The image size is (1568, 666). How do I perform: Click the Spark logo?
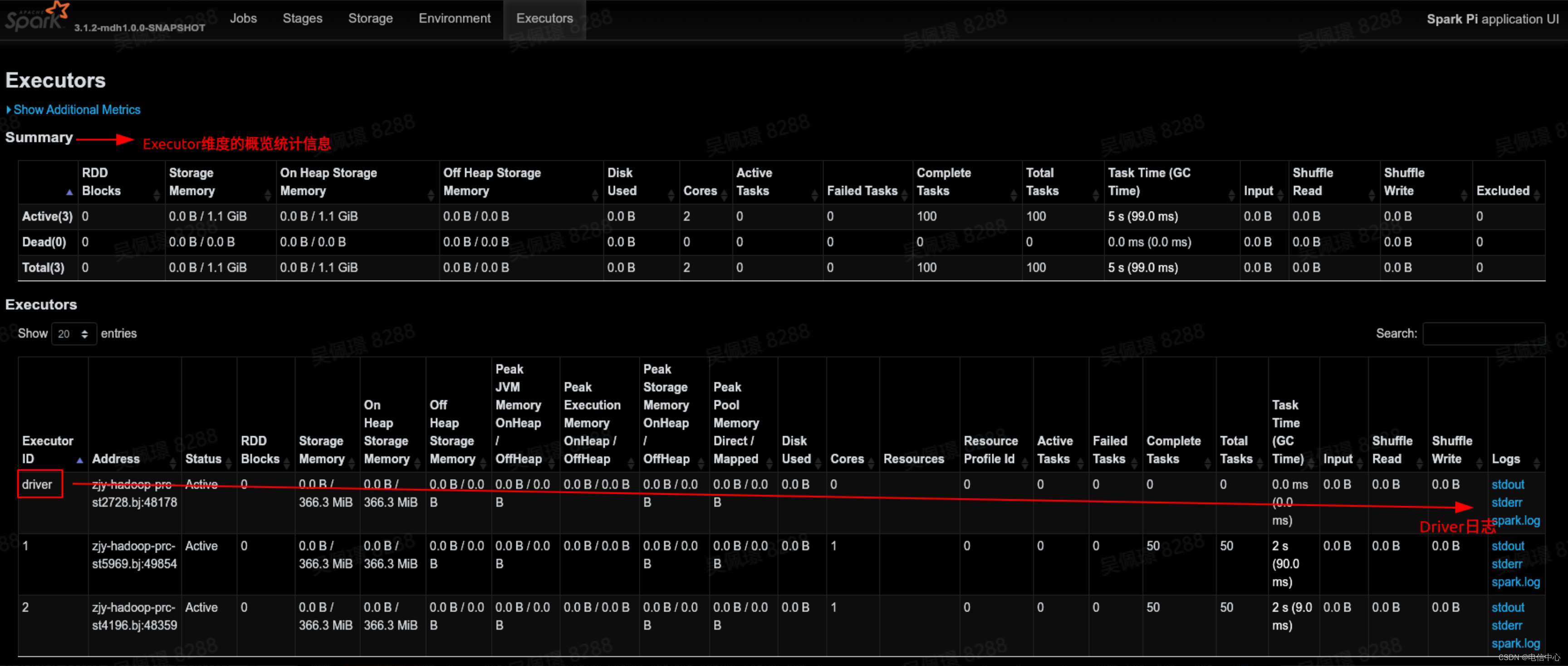pos(36,16)
